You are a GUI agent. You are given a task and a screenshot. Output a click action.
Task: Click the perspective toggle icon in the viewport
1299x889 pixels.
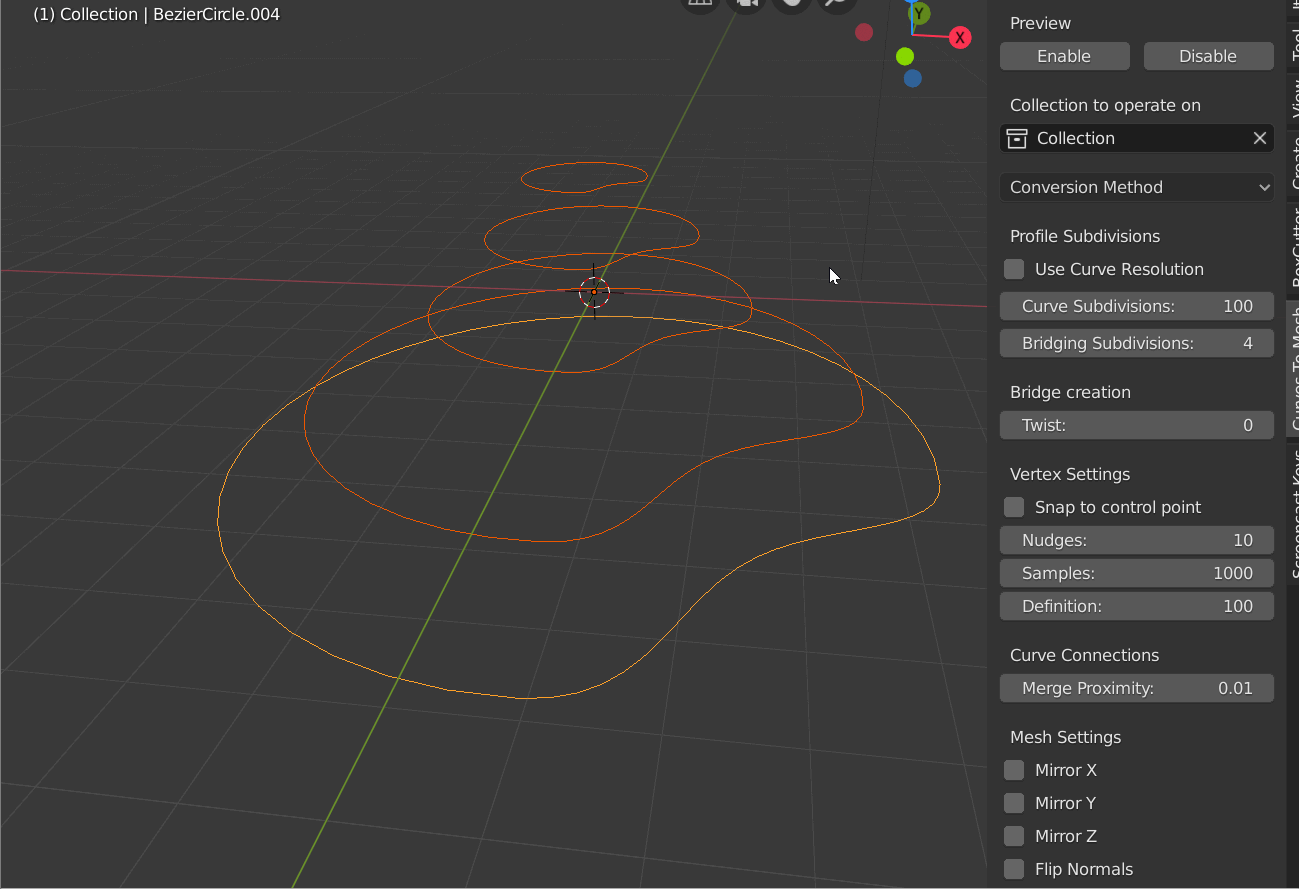click(x=700, y=5)
